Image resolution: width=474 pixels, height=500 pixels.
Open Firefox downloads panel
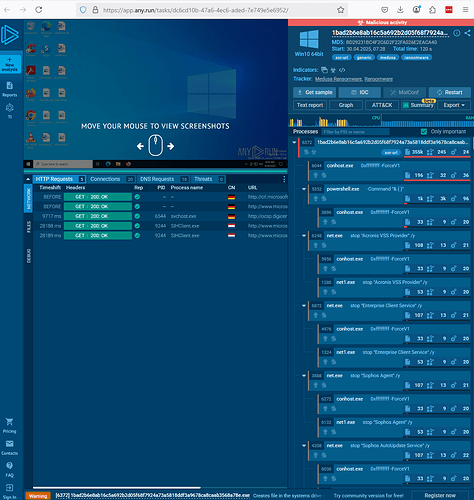click(400, 10)
